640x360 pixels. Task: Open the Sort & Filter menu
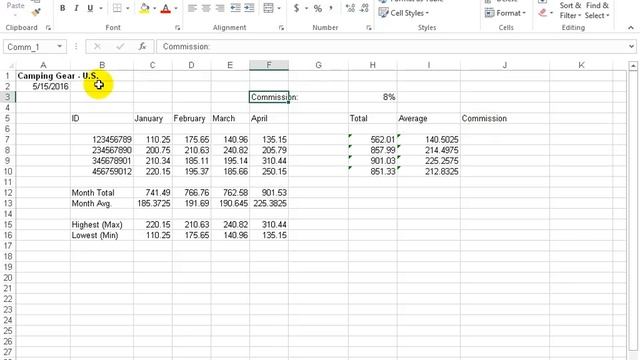[x=570, y=11]
